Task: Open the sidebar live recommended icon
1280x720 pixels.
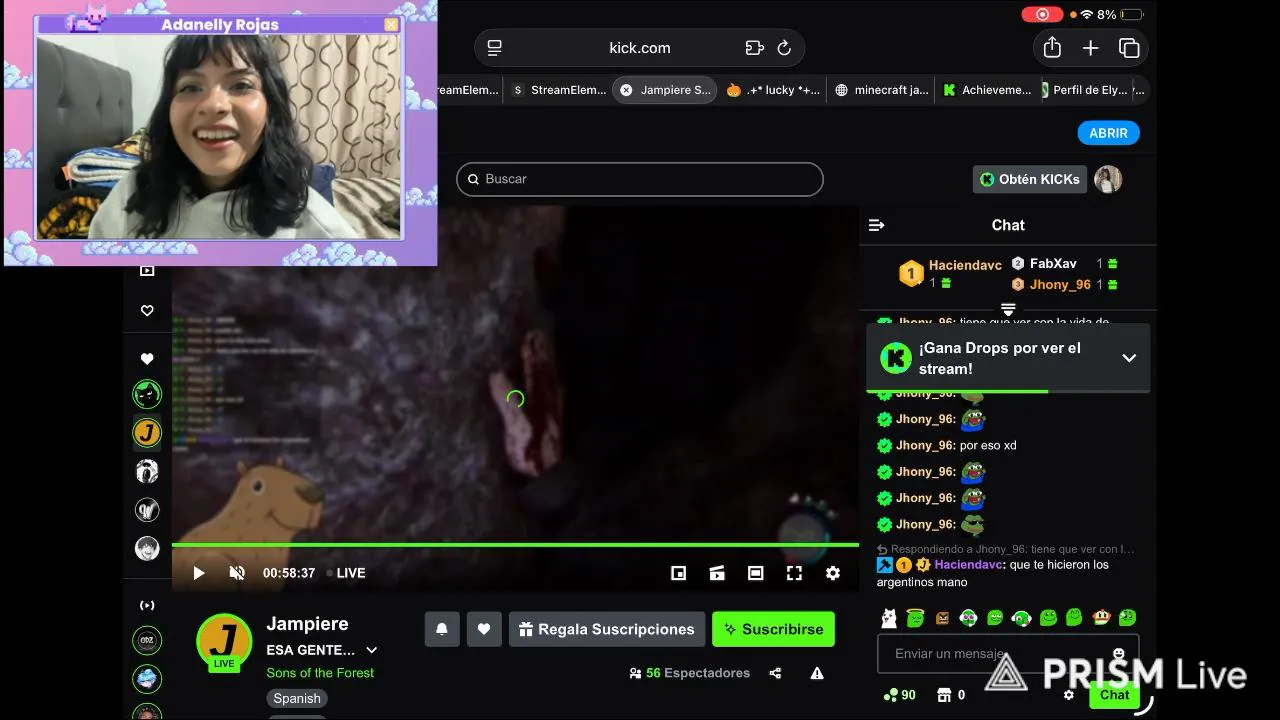Action: [x=147, y=605]
